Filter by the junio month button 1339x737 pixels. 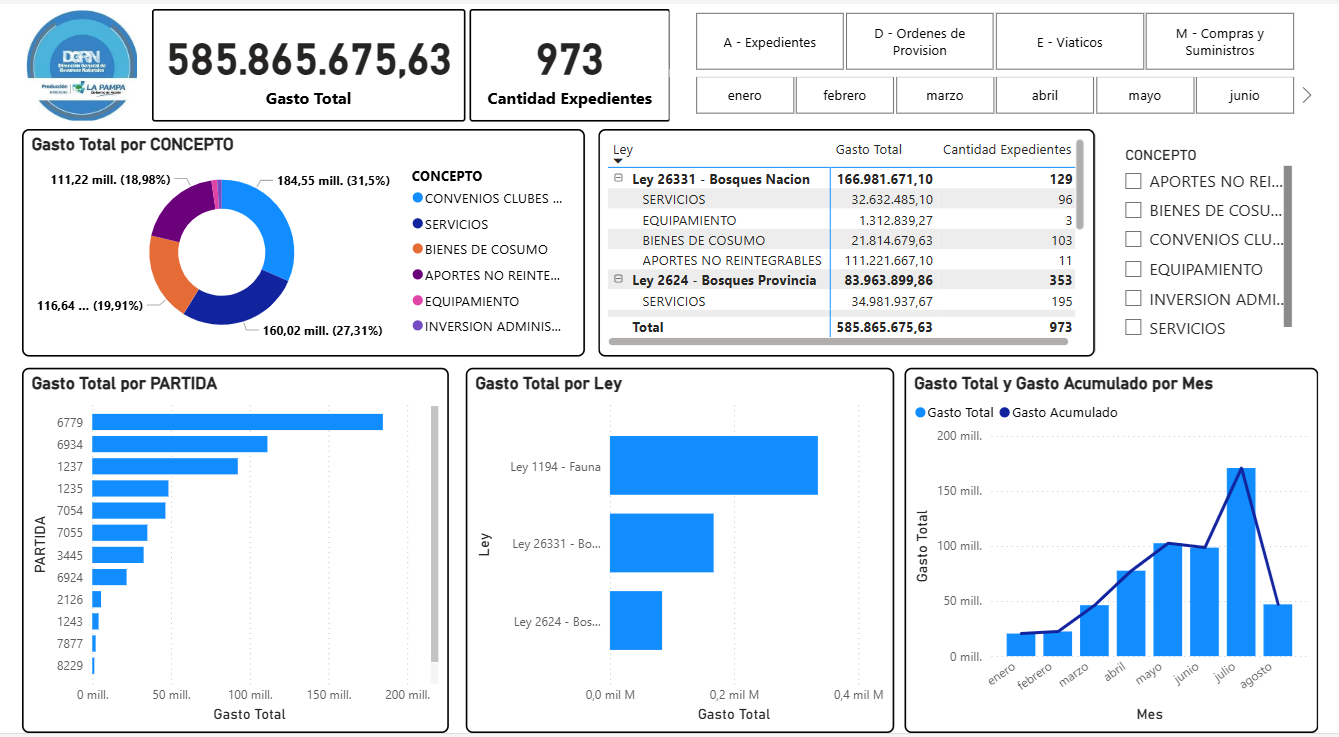pos(1243,96)
